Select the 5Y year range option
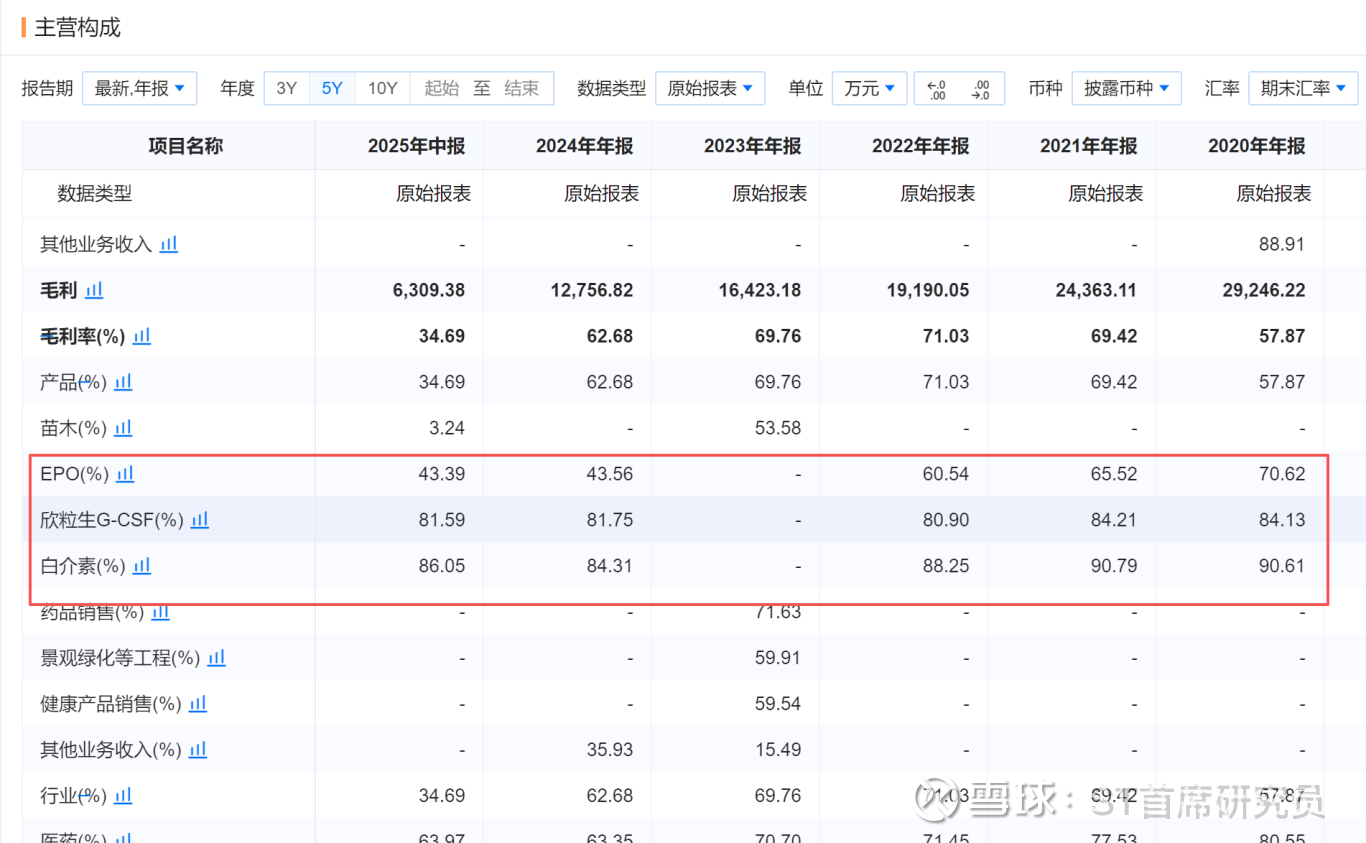Image resolution: width=1366 pixels, height=843 pixels. pyautogui.click(x=332, y=89)
